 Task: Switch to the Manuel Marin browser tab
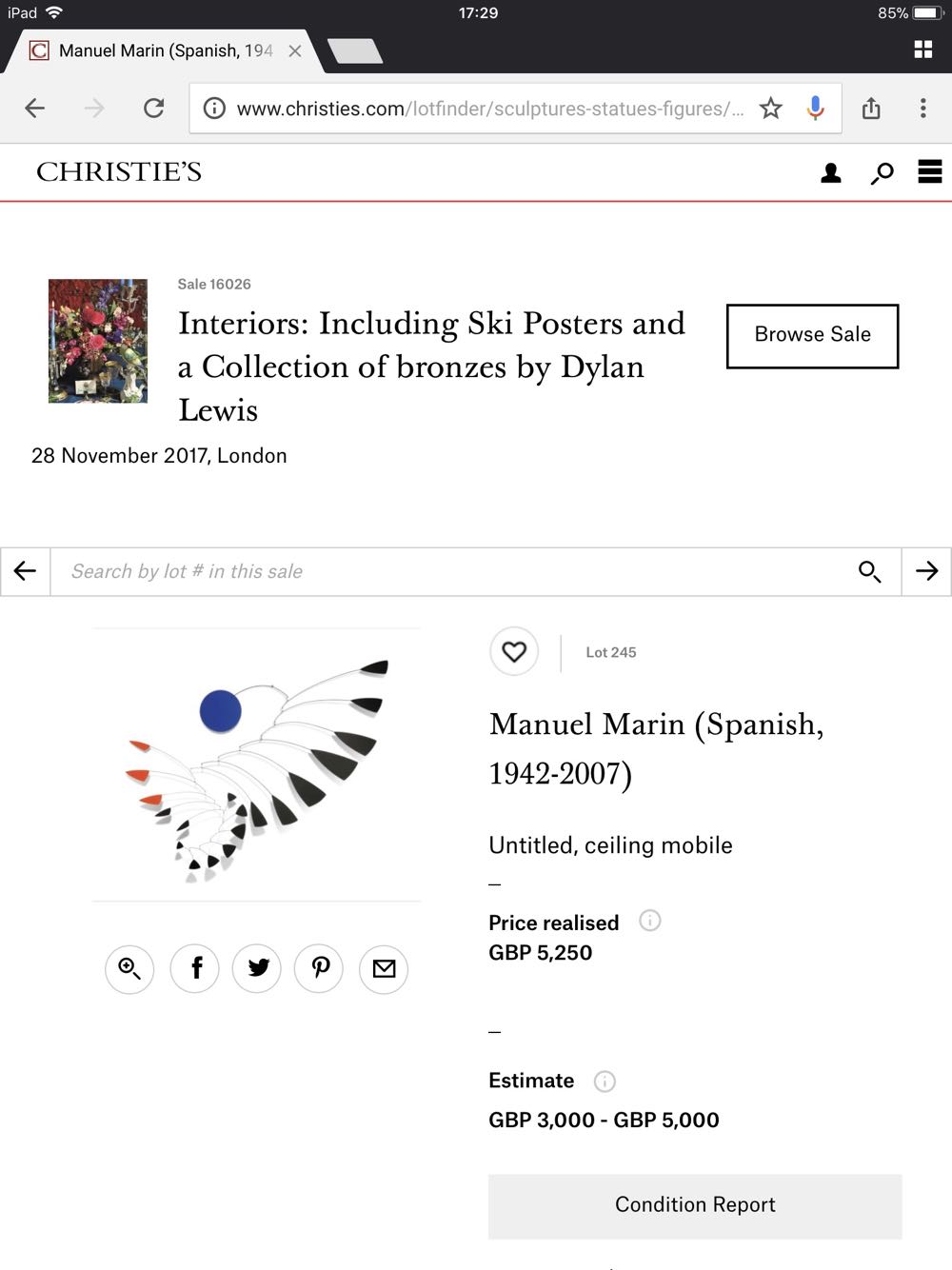coord(167,50)
